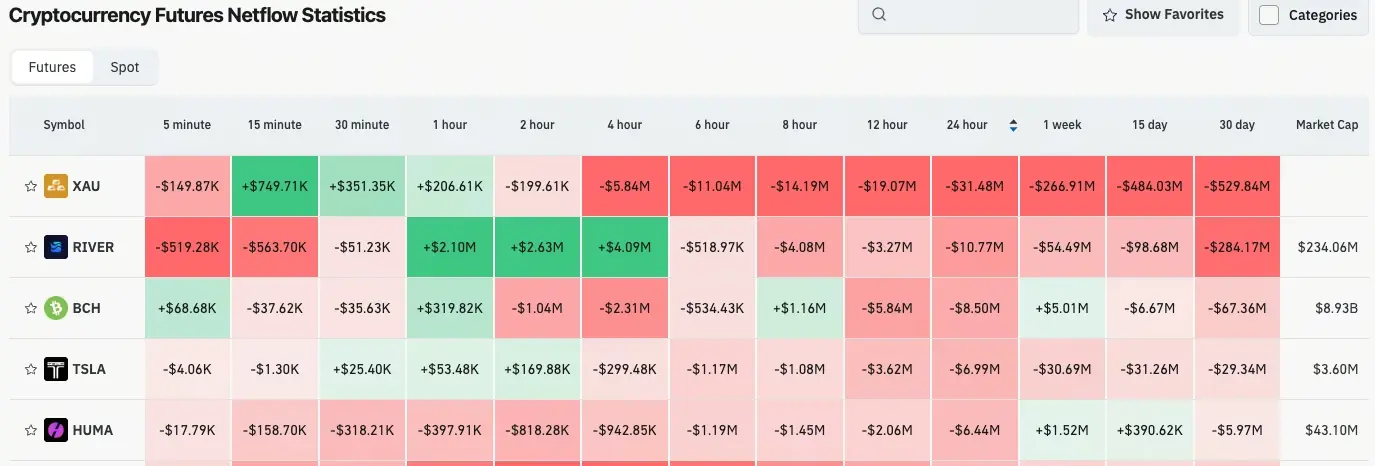Sort by the 4 hour column
Screen dimensions: 1375x466
624,125
